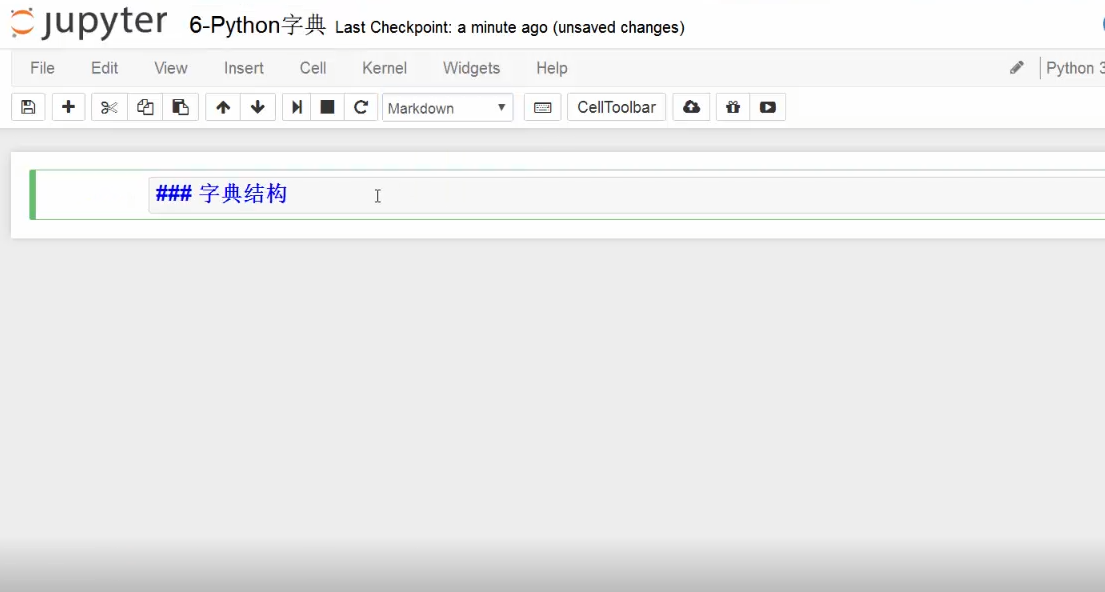1105x592 pixels.
Task: Click the CellToolbar button
Action: [616, 108]
